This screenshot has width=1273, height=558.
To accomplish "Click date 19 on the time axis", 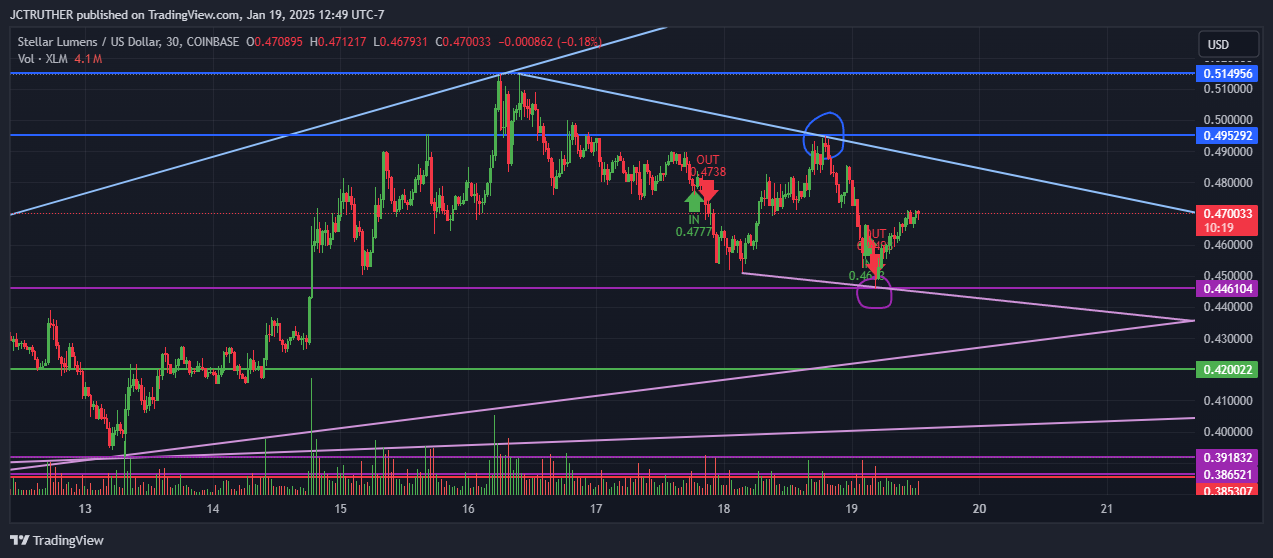I will [851, 509].
